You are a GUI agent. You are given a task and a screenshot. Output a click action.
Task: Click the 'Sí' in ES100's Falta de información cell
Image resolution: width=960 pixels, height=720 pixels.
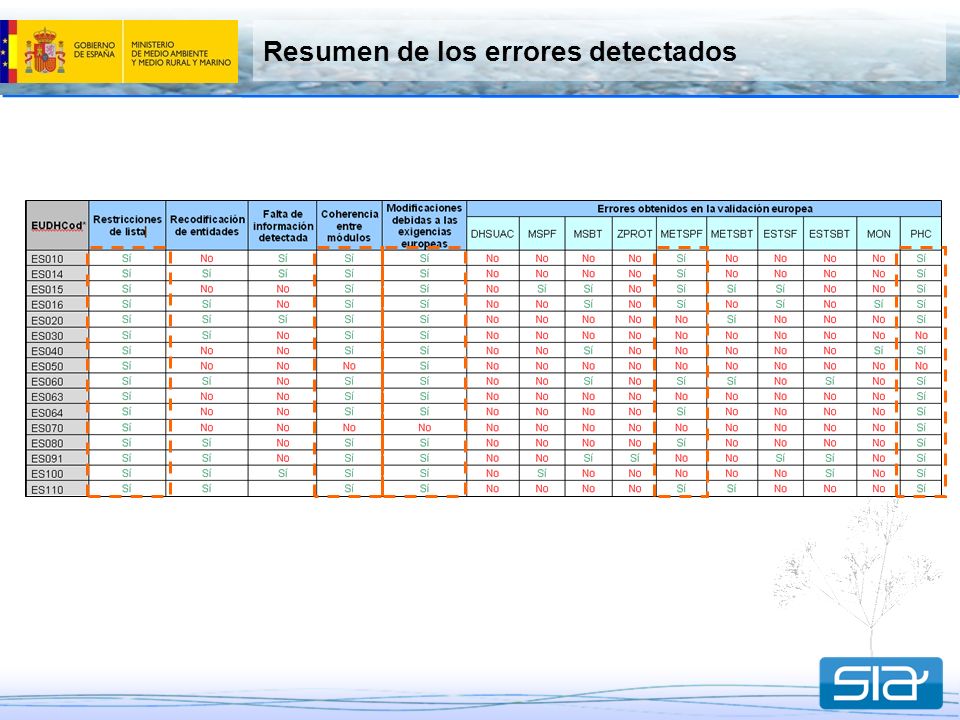pyautogui.click(x=283, y=473)
